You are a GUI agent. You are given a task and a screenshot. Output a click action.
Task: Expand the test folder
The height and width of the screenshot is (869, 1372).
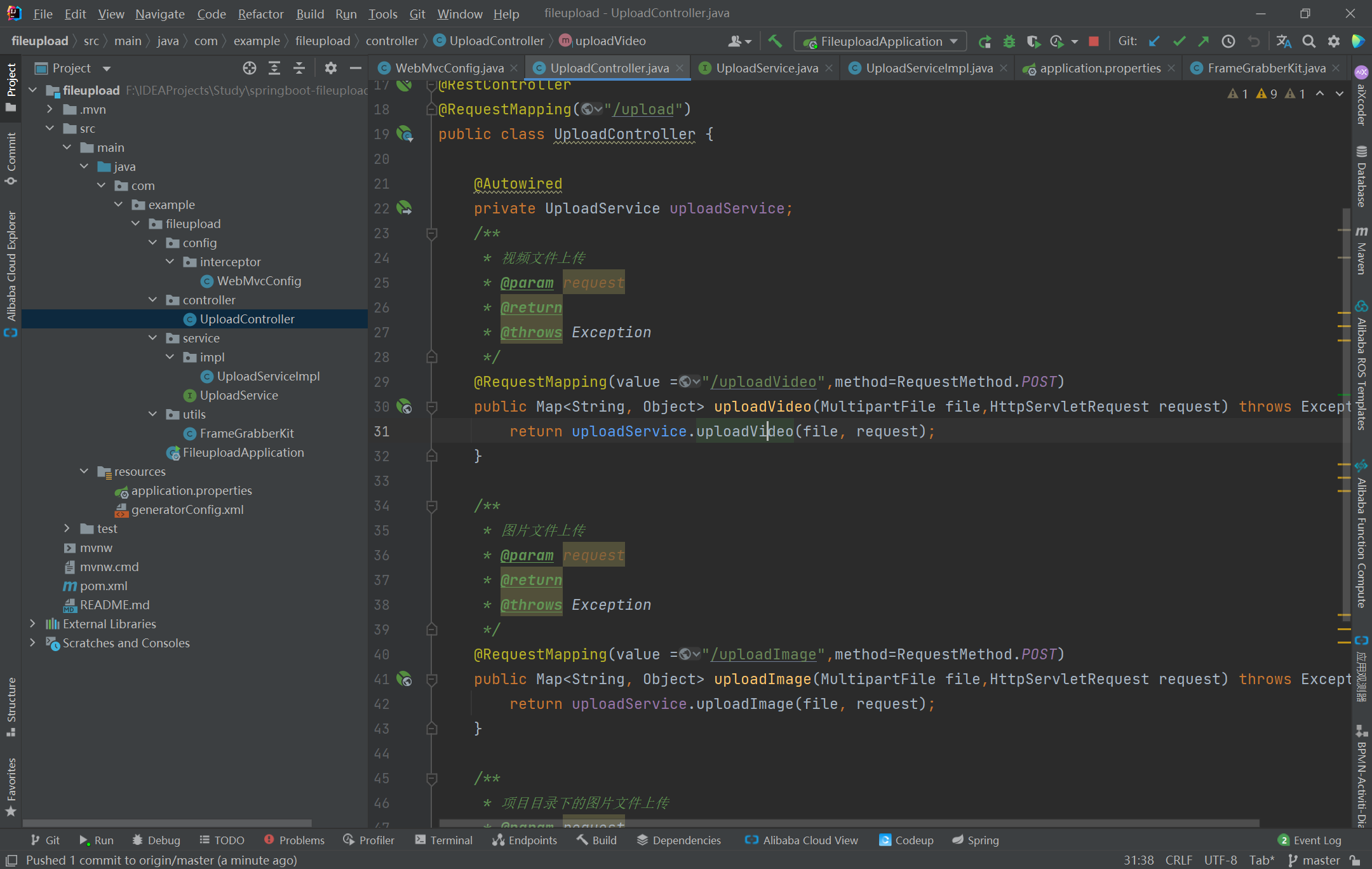(67, 529)
